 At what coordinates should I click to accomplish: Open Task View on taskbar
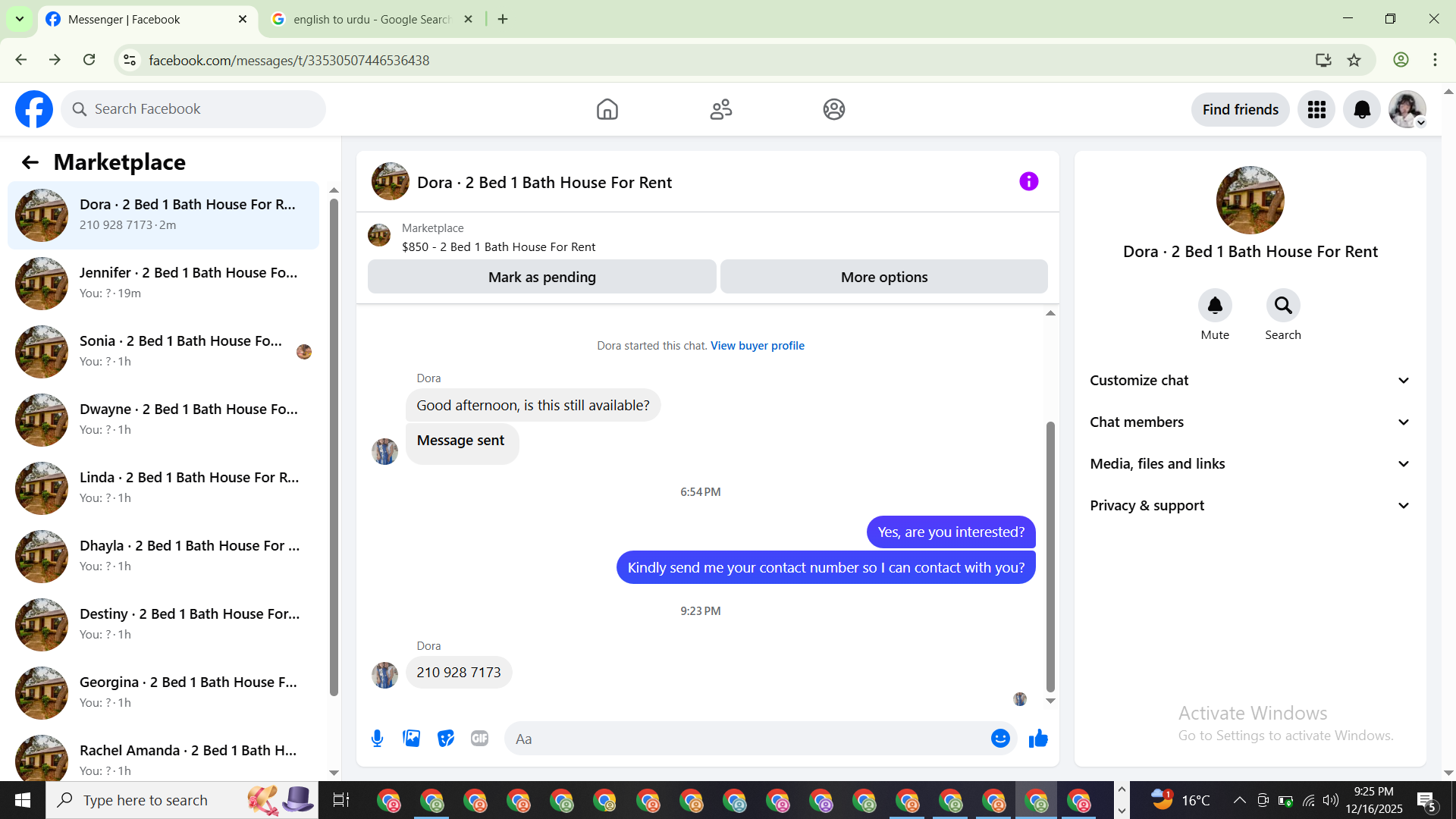click(341, 800)
